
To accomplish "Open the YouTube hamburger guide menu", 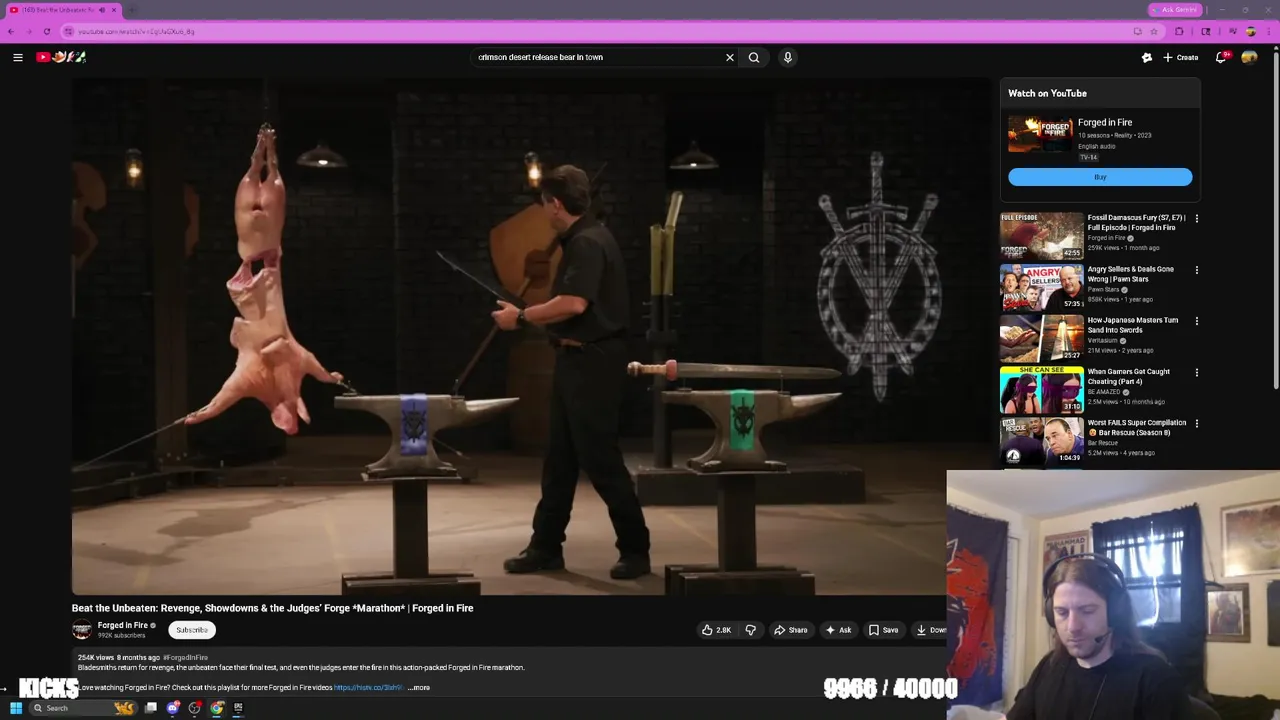I will point(18,57).
